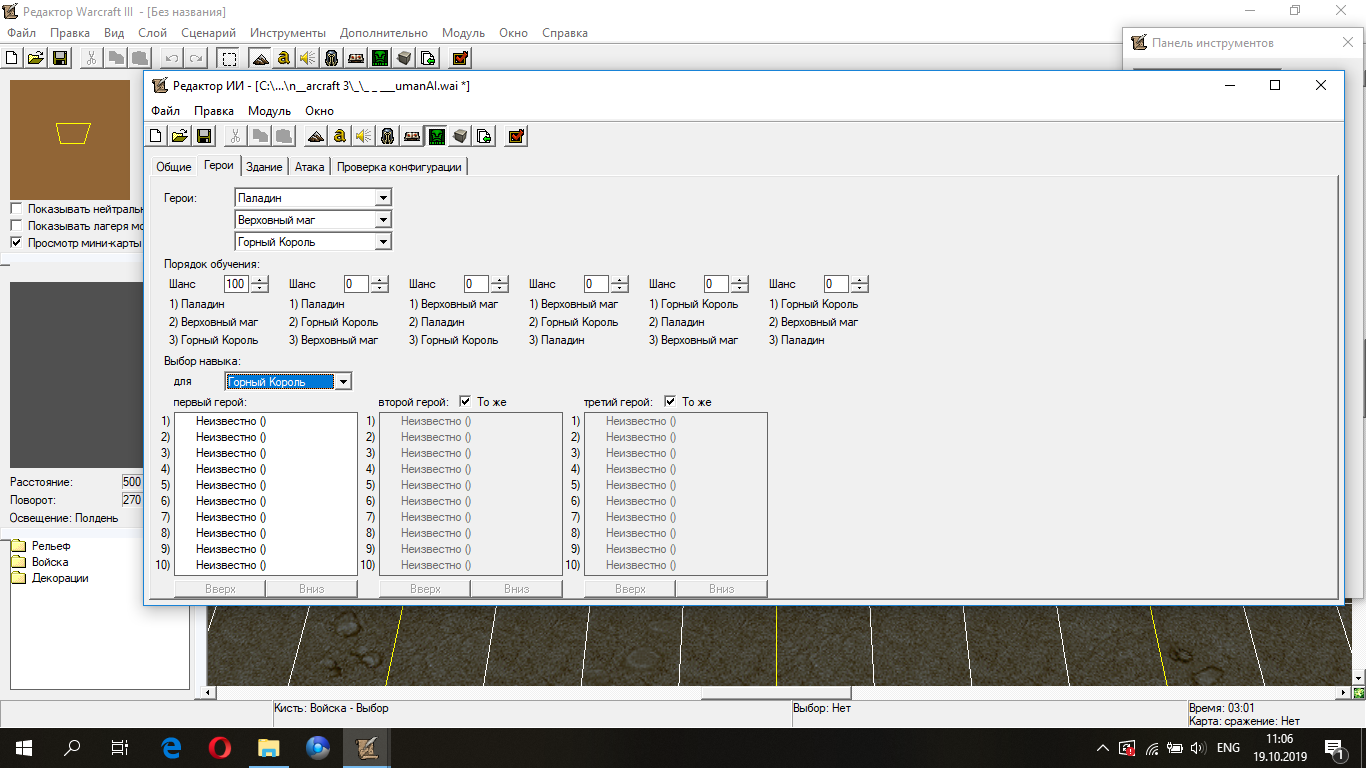The width and height of the screenshot is (1366, 768).
Task: Switch to the Общие tab
Action: point(174,167)
